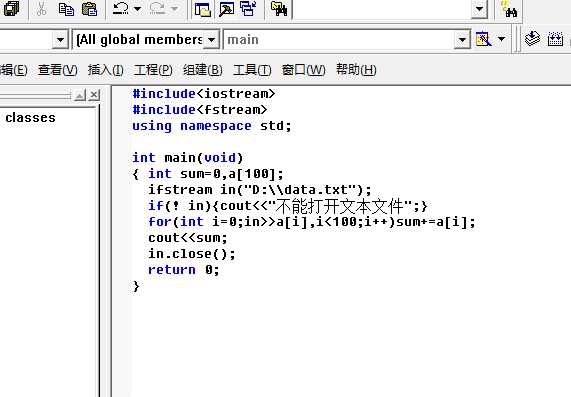Viewport: 571px width, 397px height.
Task: Open the 工具(T) menu
Action: click(x=252, y=70)
